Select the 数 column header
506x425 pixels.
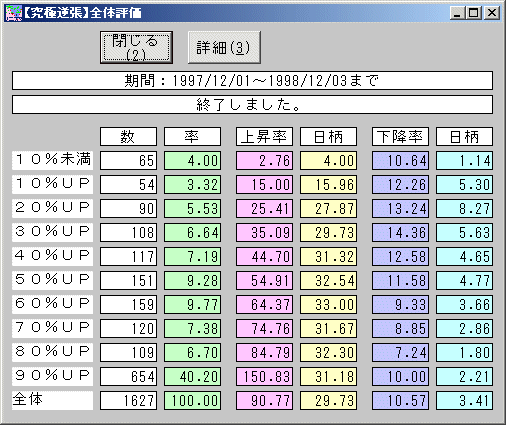128,136
